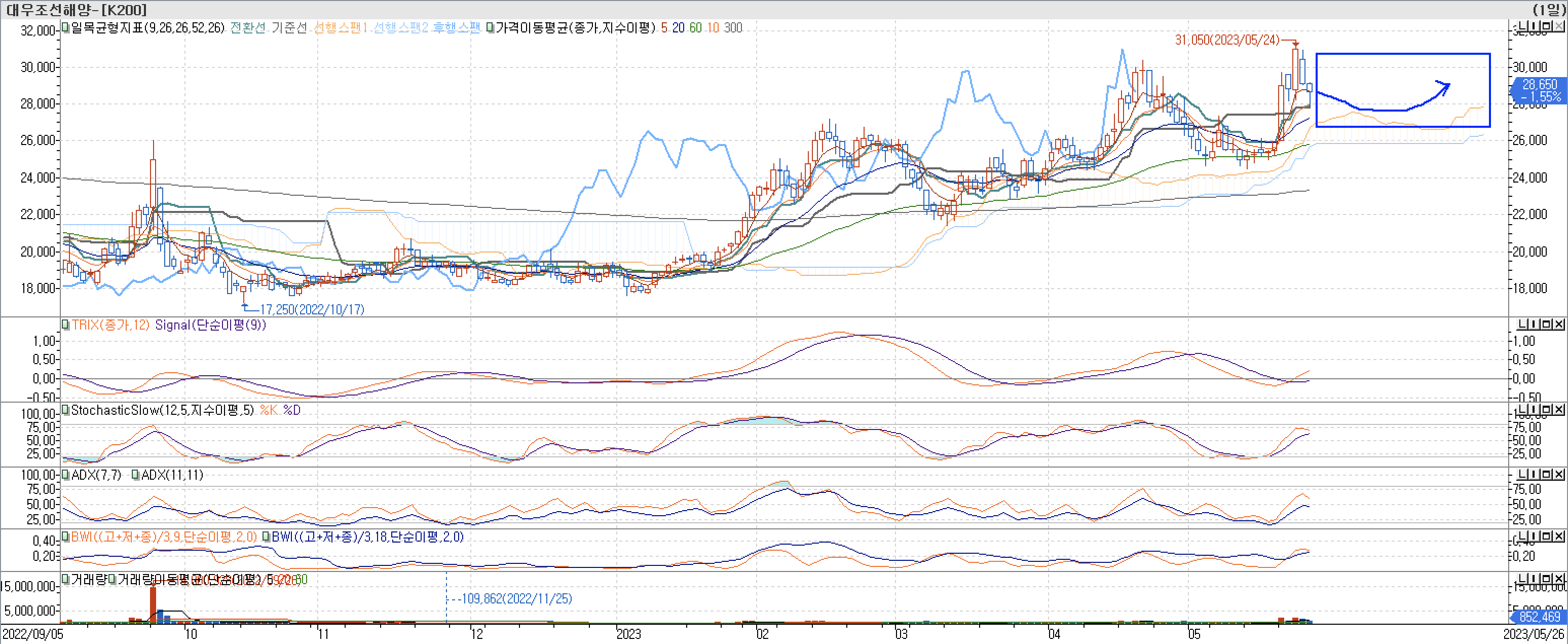Maximize the TRIX indicator panel

tap(1547, 324)
